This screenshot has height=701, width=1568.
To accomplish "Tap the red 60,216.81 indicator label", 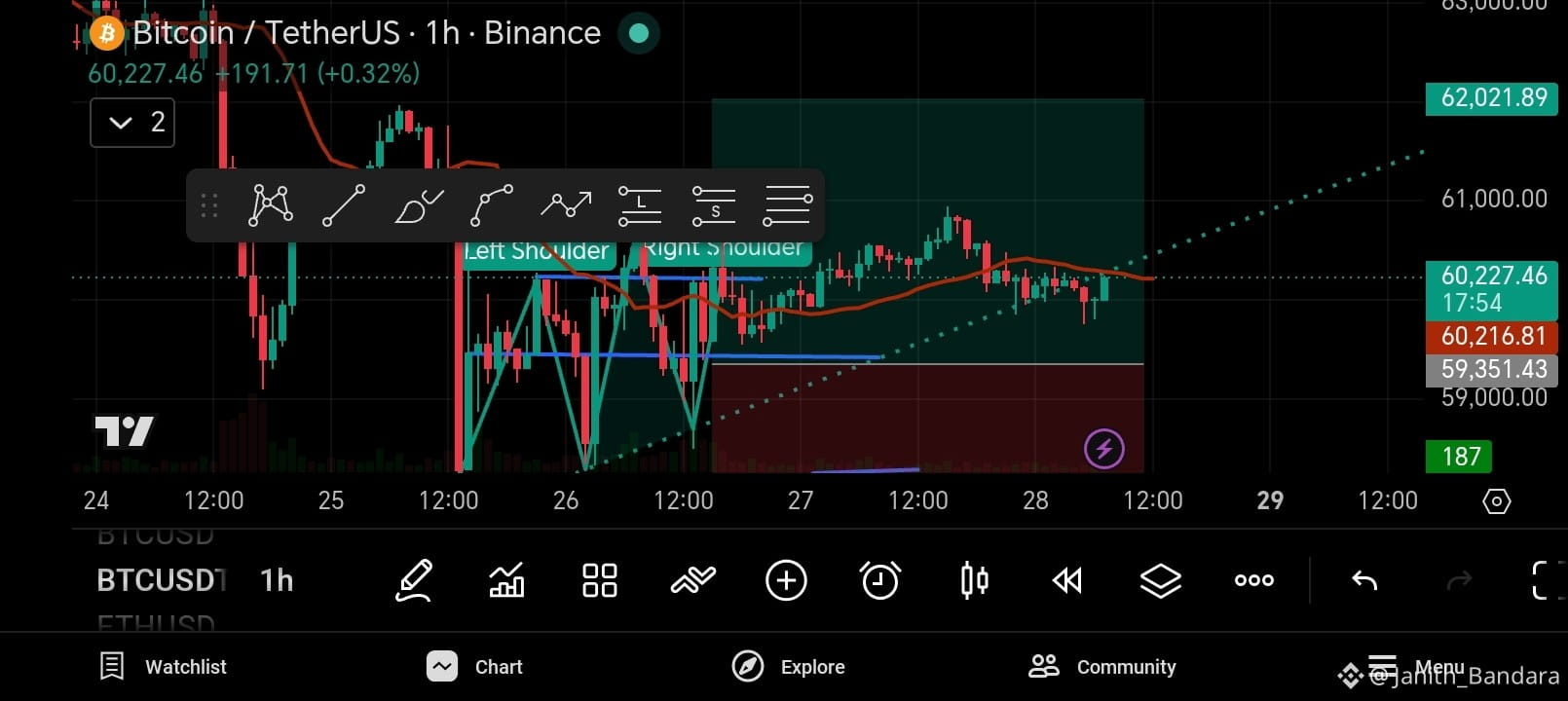I will pos(1494,337).
